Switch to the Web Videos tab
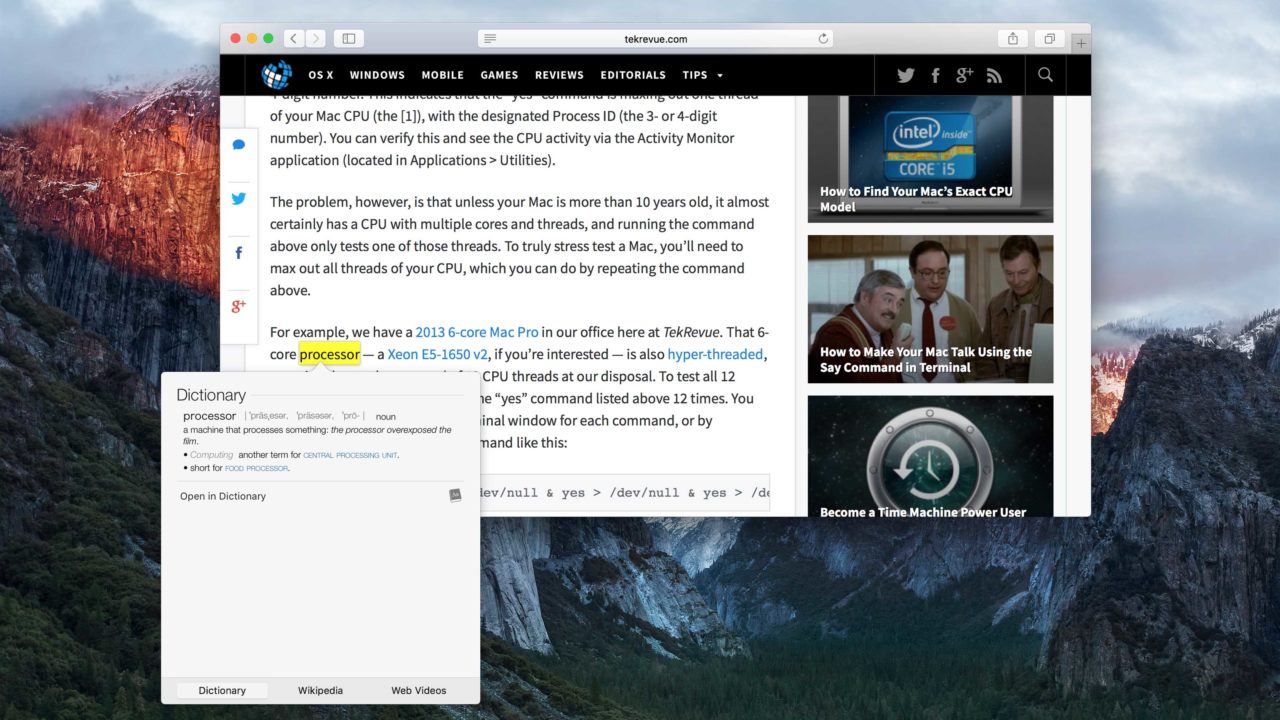This screenshot has width=1280, height=720. click(x=419, y=690)
